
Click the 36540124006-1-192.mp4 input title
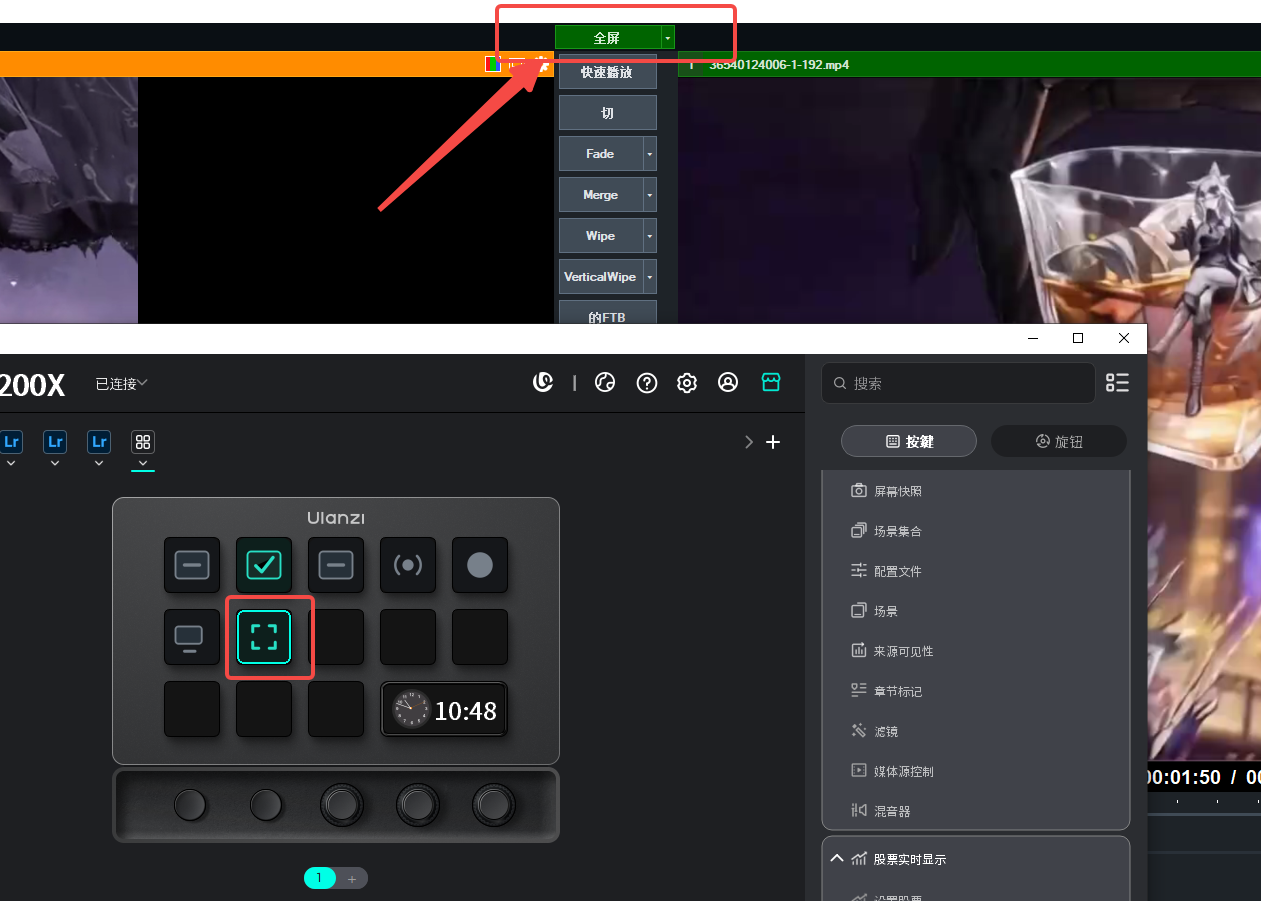(x=779, y=65)
